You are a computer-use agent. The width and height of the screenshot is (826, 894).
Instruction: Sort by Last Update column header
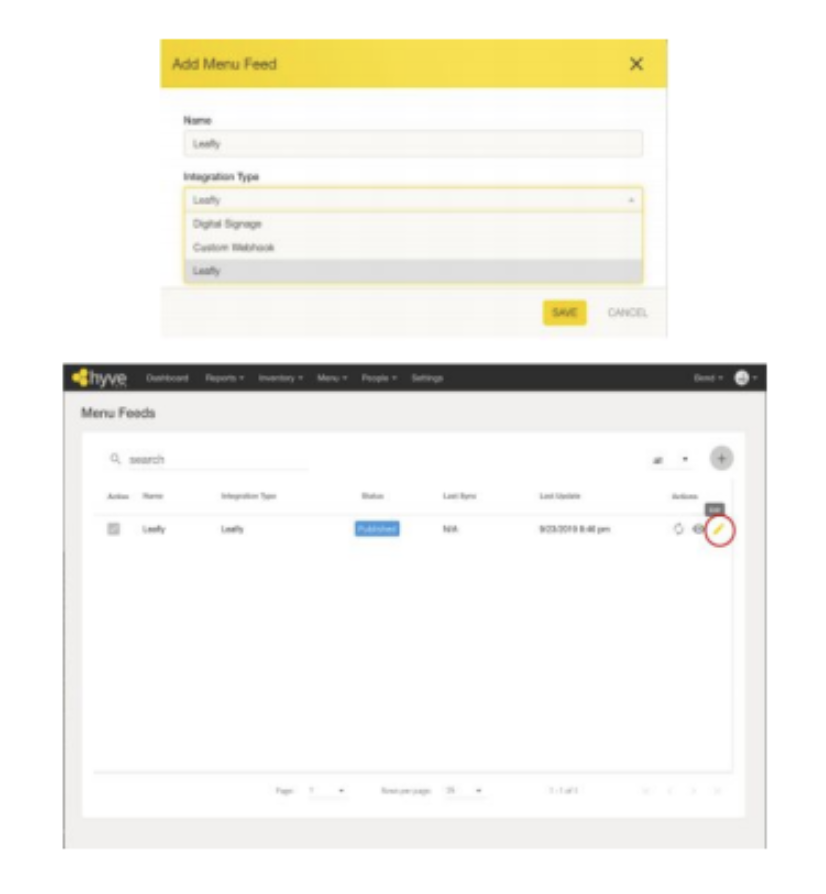560,496
